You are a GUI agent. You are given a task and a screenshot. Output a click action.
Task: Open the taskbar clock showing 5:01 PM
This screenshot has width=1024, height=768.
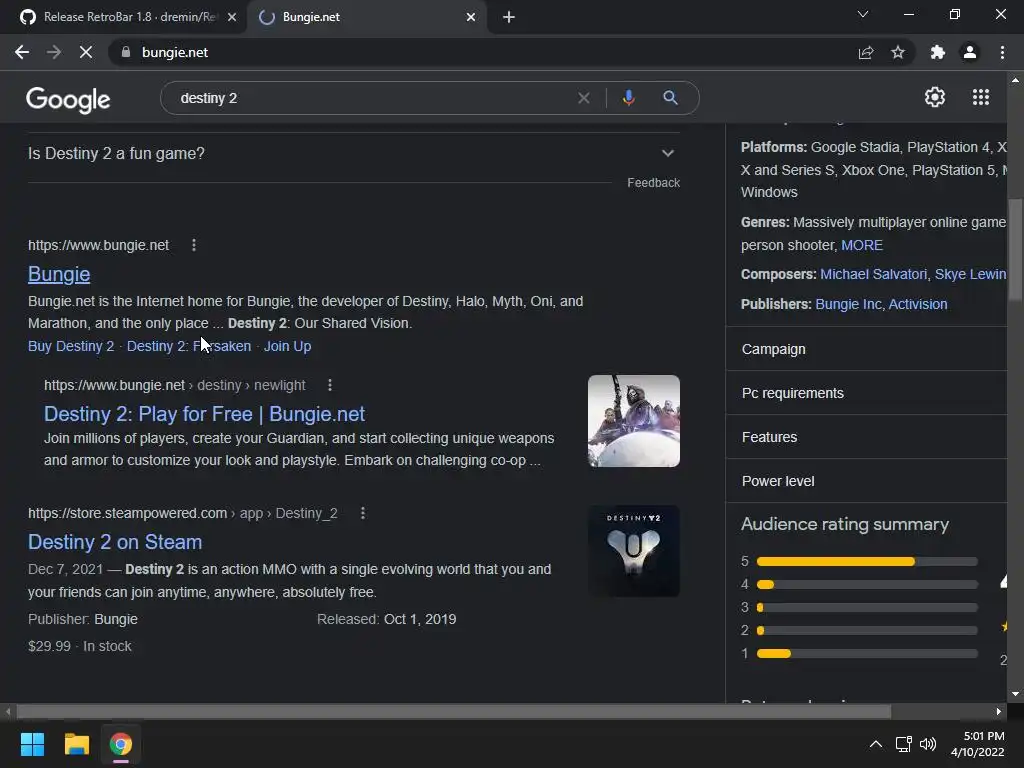pos(978,744)
